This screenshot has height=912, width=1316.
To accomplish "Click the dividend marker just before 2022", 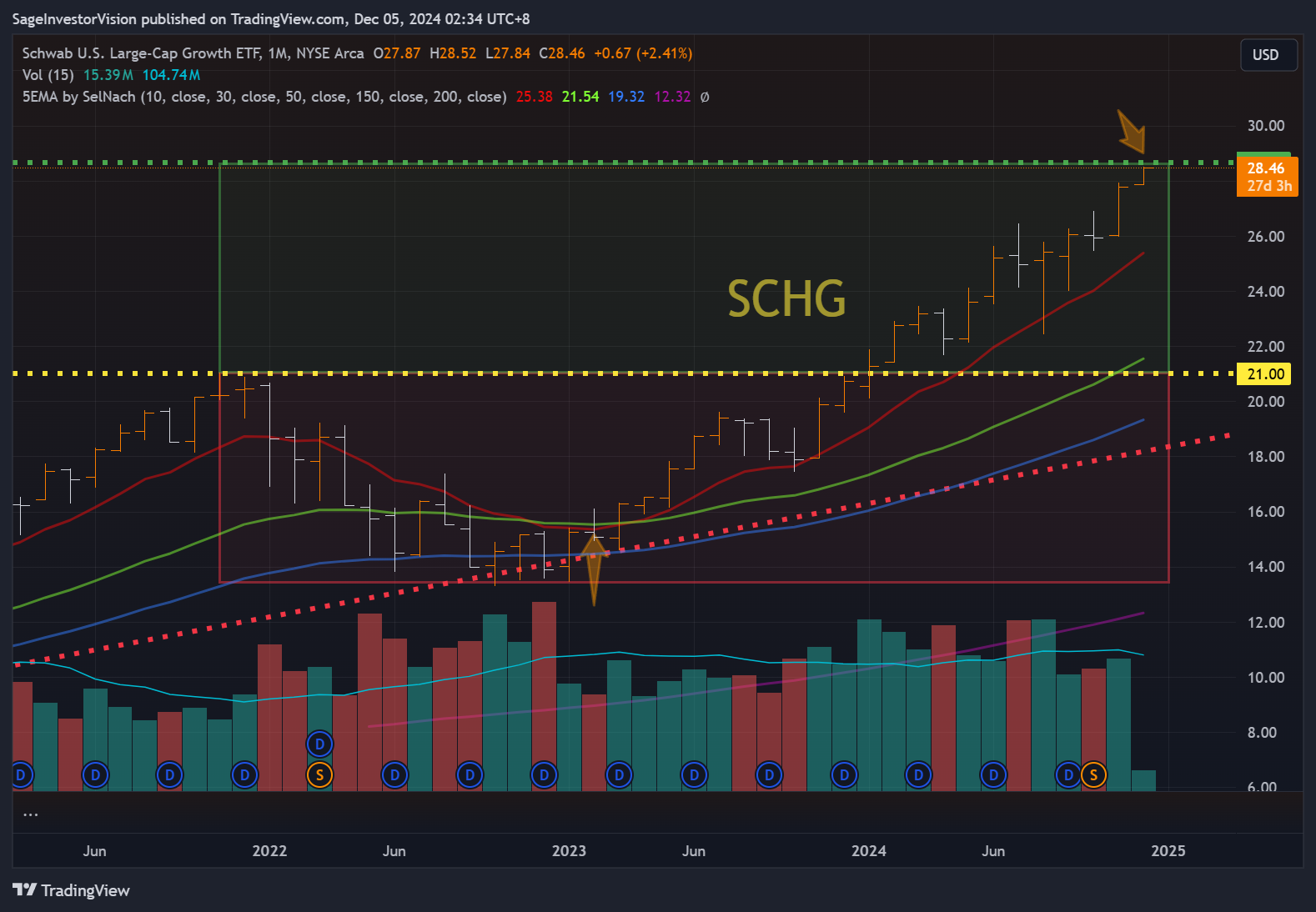I will [x=244, y=775].
